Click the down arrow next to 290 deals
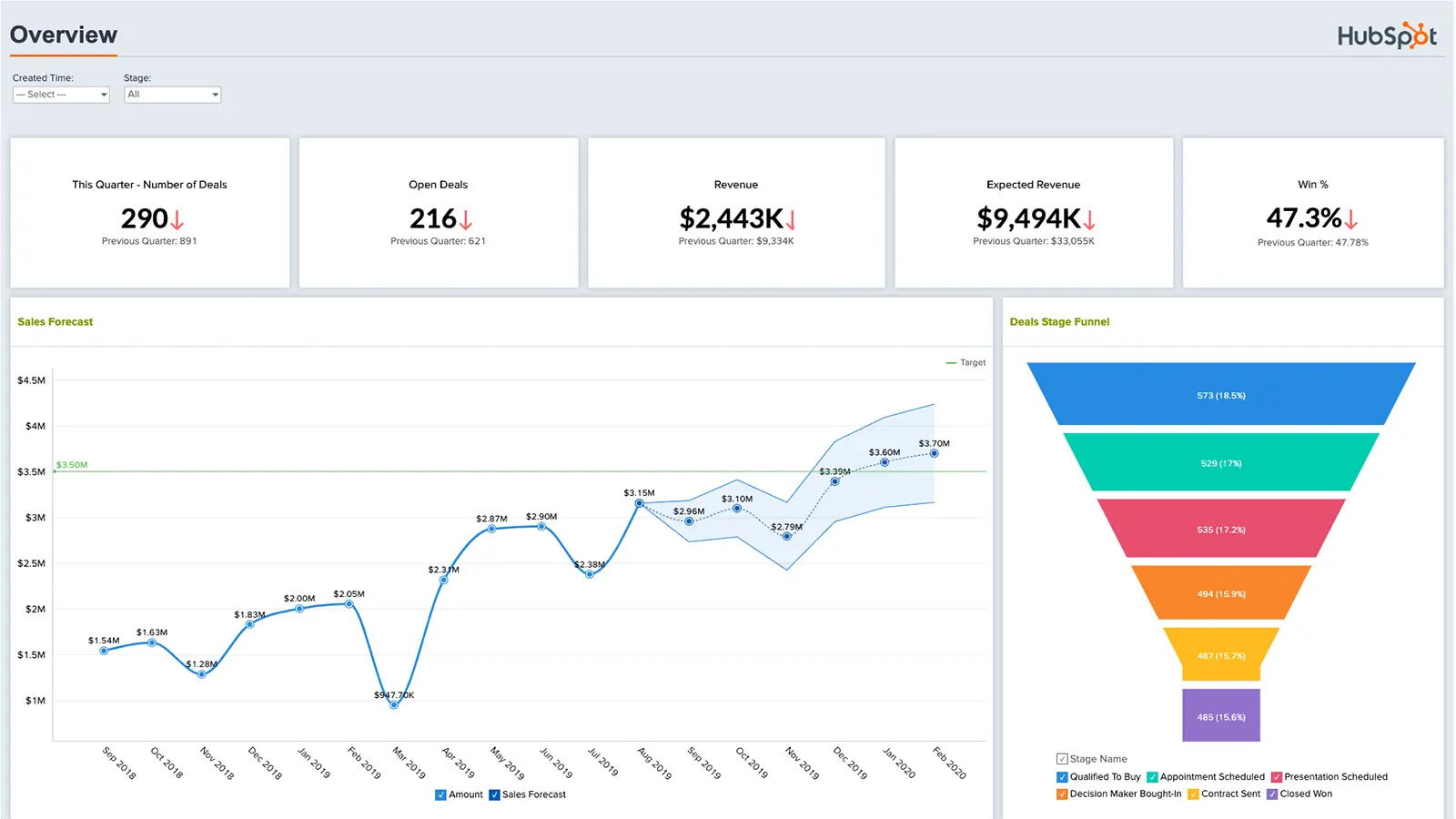The width and height of the screenshot is (1456, 819). pyautogui.click(x=177, y=220)
